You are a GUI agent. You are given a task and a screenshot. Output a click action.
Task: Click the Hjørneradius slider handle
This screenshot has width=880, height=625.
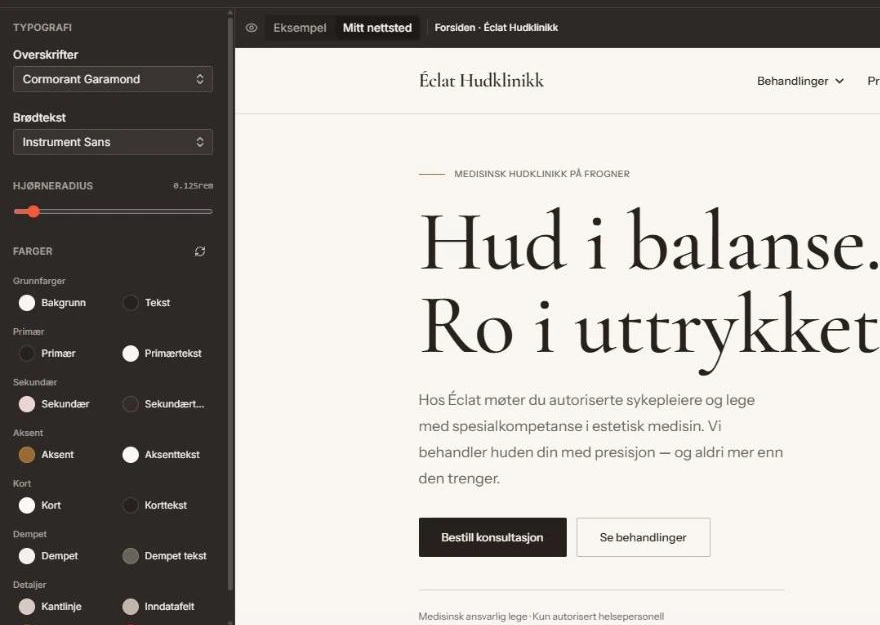click(x=34, y=212)
